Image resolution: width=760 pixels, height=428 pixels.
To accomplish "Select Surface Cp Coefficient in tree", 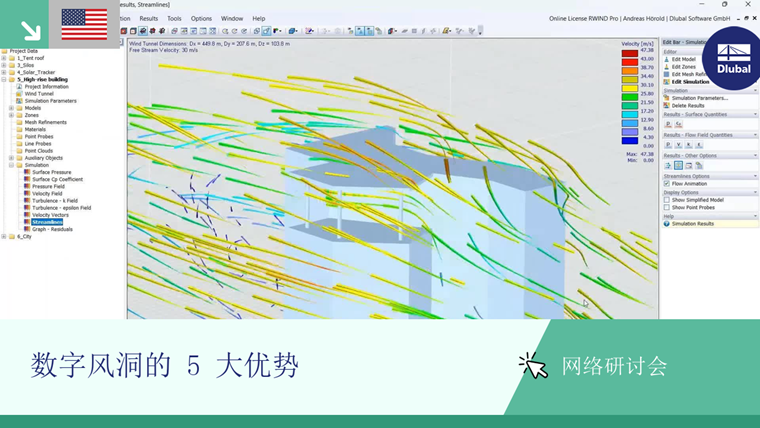I will (x=57, y=179).
